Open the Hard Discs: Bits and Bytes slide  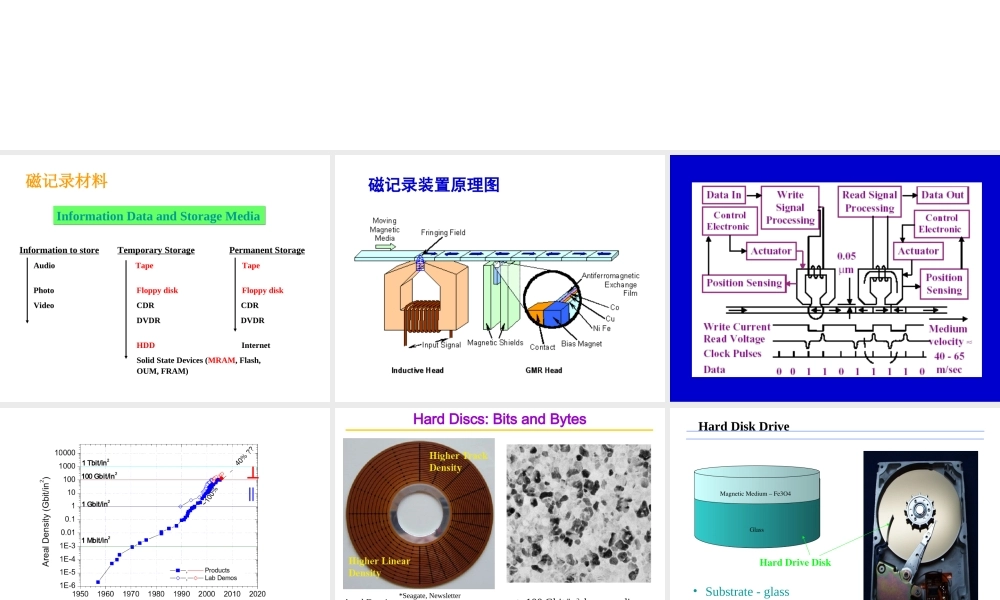point(498,419)
